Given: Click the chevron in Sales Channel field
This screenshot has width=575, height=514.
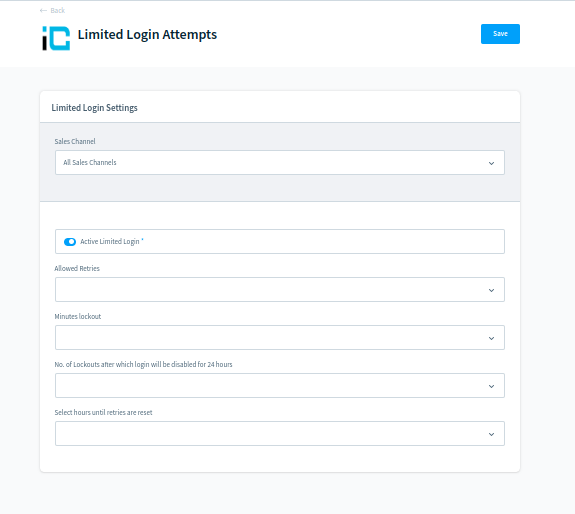Looking at the screenshot, I should tap(491, 163).
